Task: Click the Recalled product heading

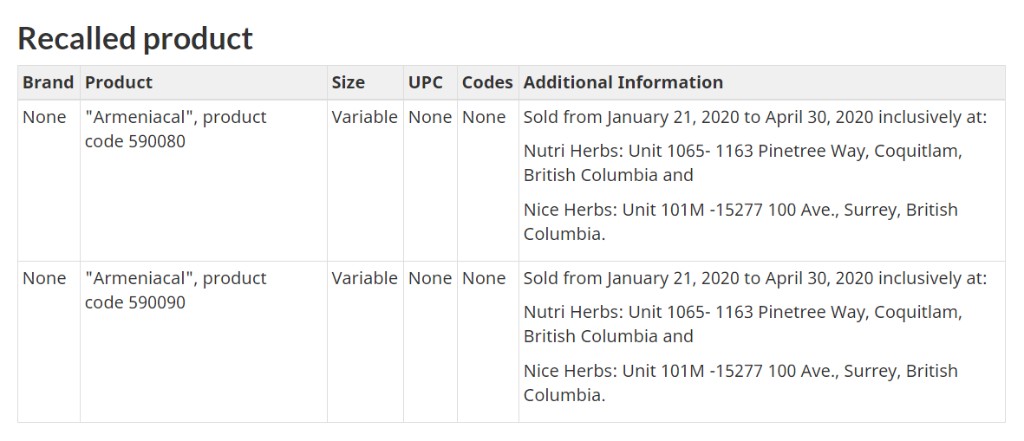Action: click(x=135, y=39)
